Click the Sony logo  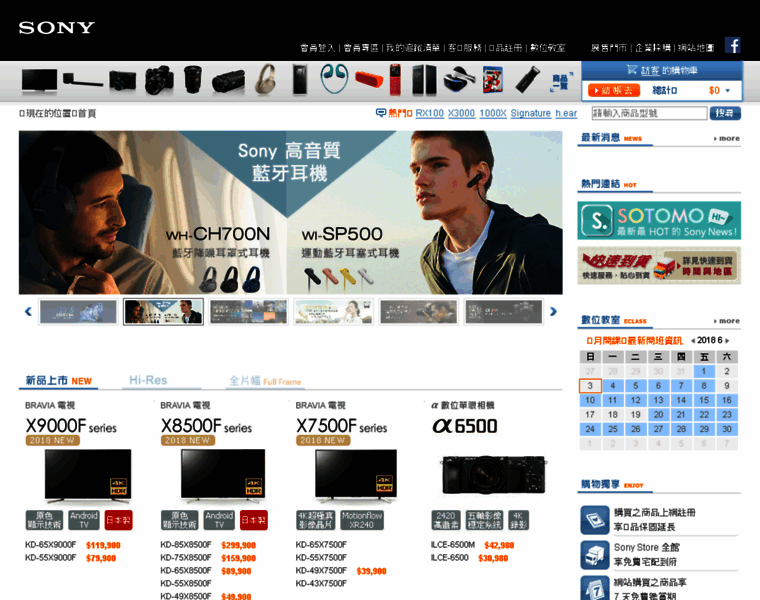coord(57,28)
